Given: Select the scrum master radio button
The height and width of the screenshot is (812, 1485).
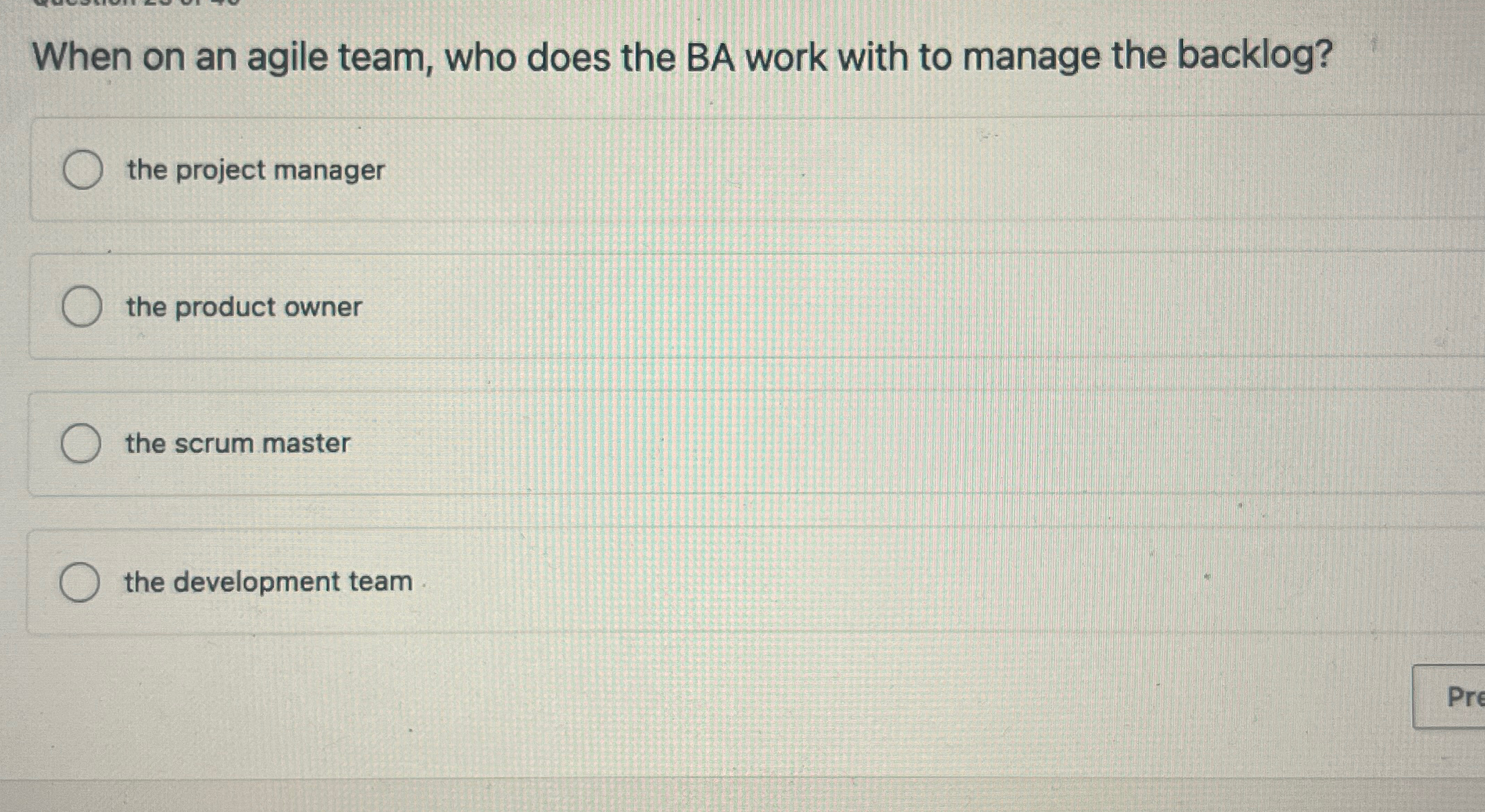Looking at the screenshot, I should (82, 443).
